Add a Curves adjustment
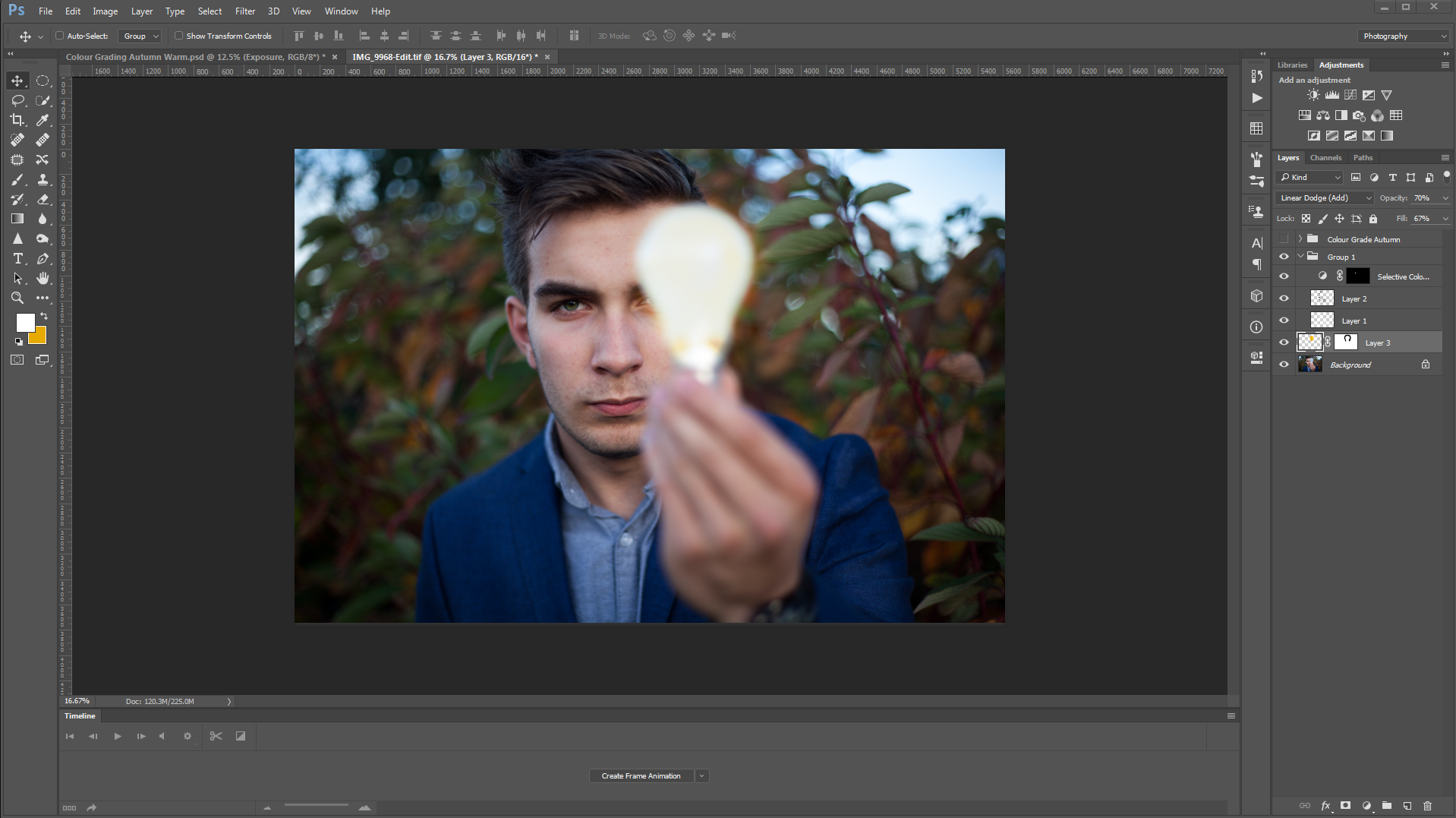1456x818 pixels. click(1350, 95)
